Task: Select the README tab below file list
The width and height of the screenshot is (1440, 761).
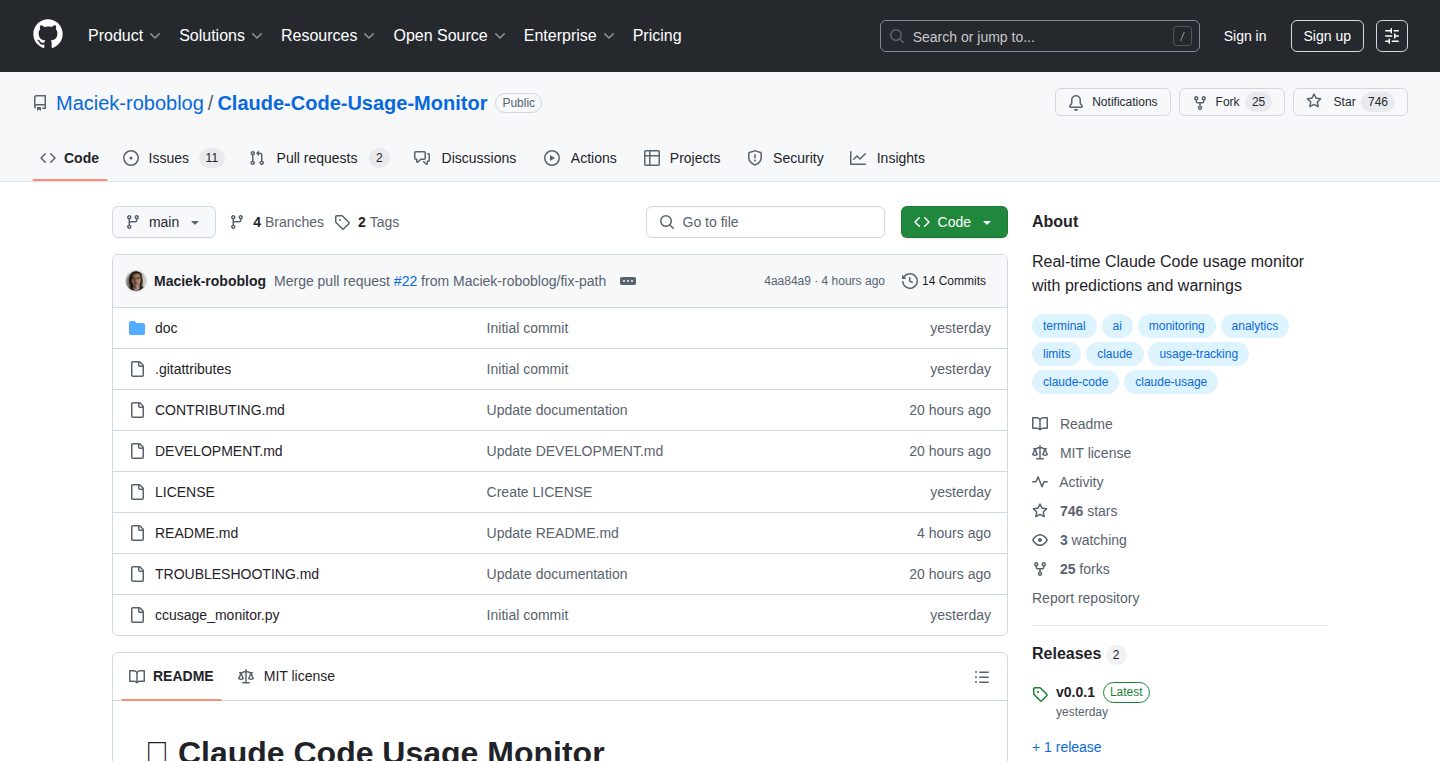Action: (171, 676)
